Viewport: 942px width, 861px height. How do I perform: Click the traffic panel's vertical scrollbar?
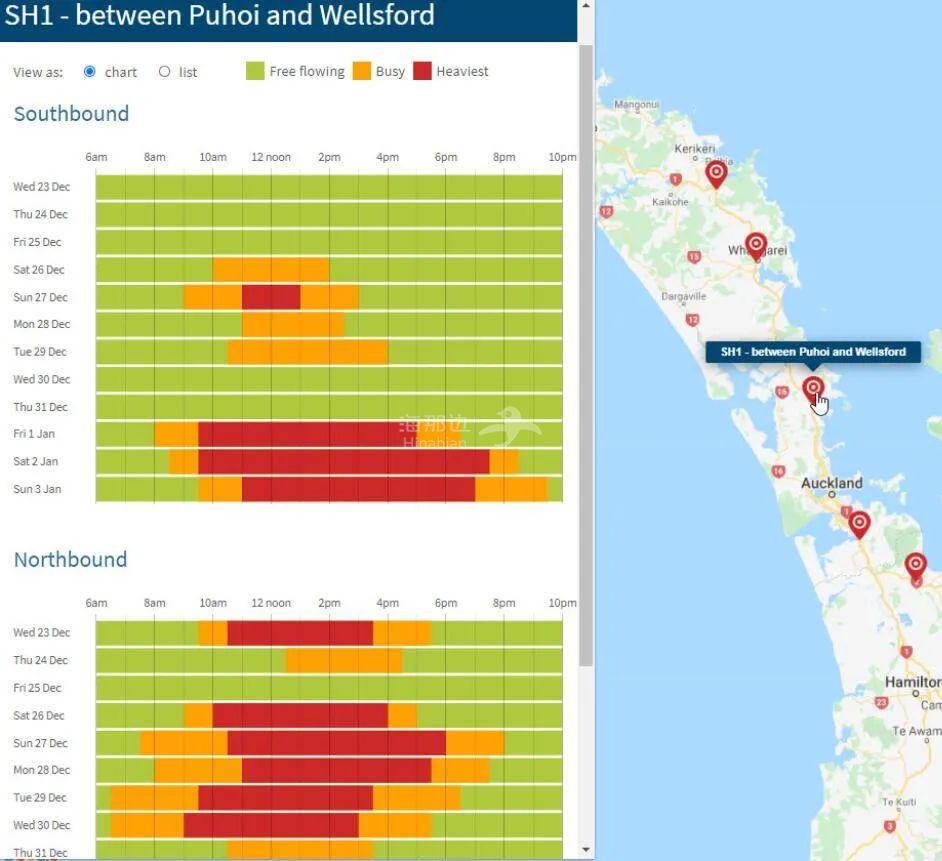coord(586,350)
